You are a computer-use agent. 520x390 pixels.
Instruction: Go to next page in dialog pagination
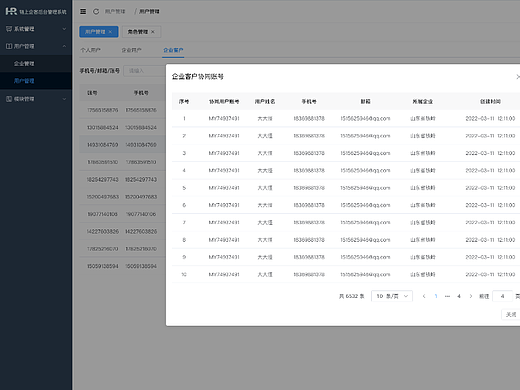click(471, 296)
